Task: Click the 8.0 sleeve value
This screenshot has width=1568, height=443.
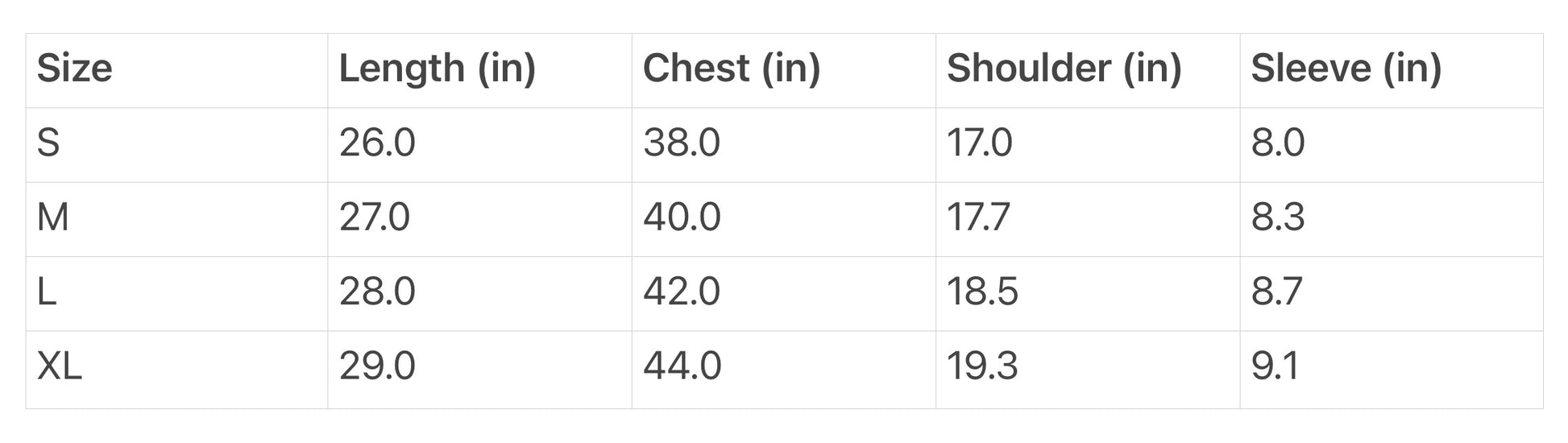Action: pyautogui.click(x=1277, y=143)
